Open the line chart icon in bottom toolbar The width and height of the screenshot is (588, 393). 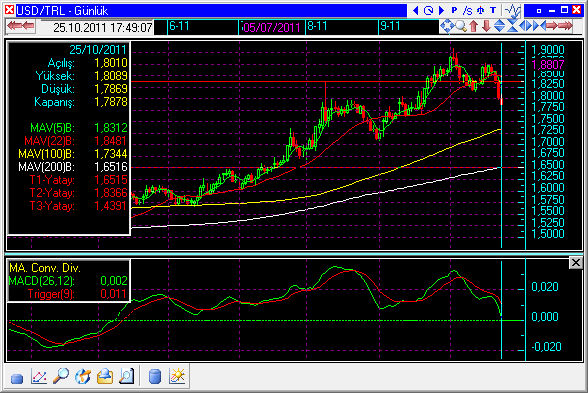[39, 376]
